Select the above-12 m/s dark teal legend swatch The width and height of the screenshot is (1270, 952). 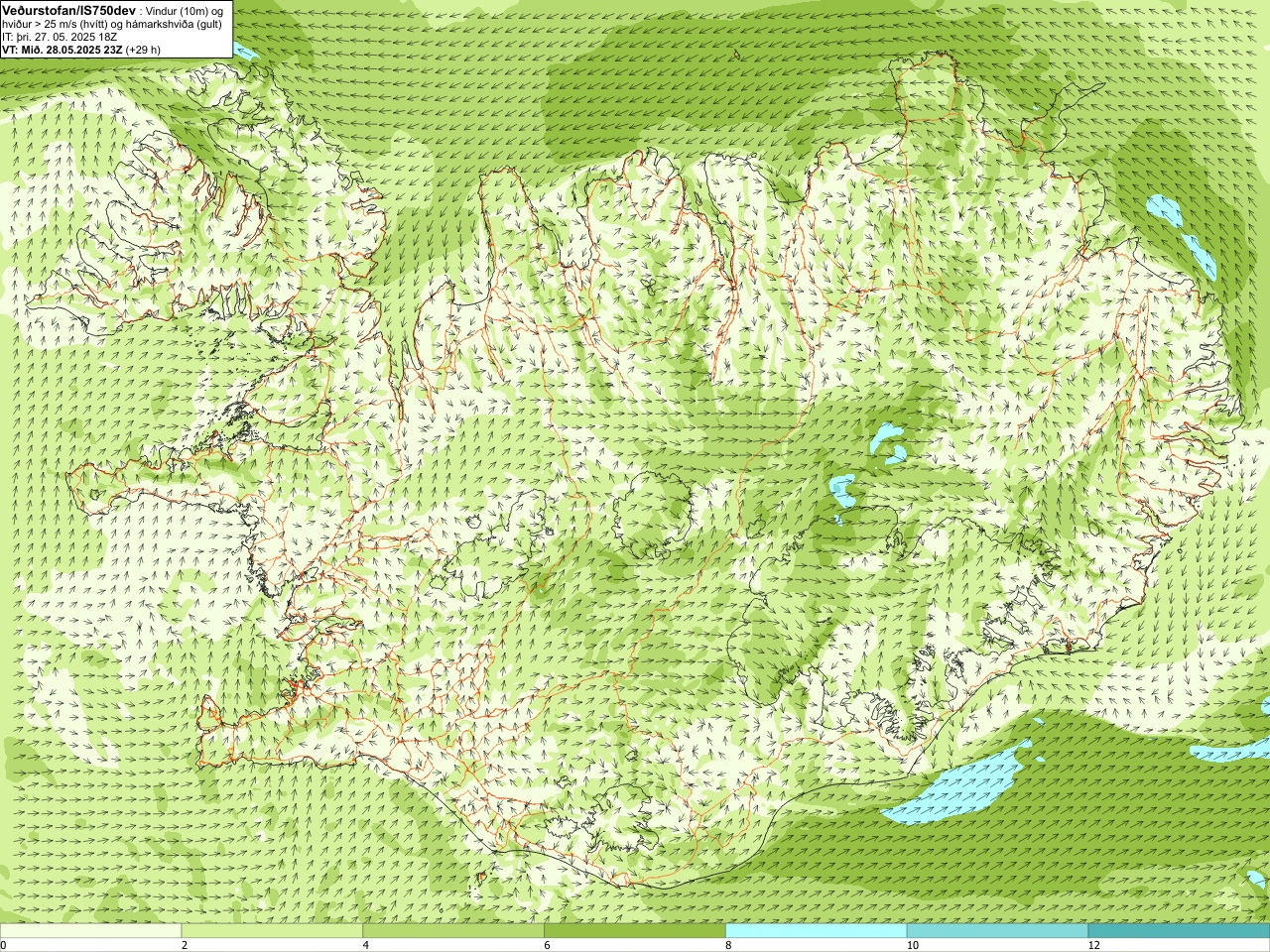1180,931
